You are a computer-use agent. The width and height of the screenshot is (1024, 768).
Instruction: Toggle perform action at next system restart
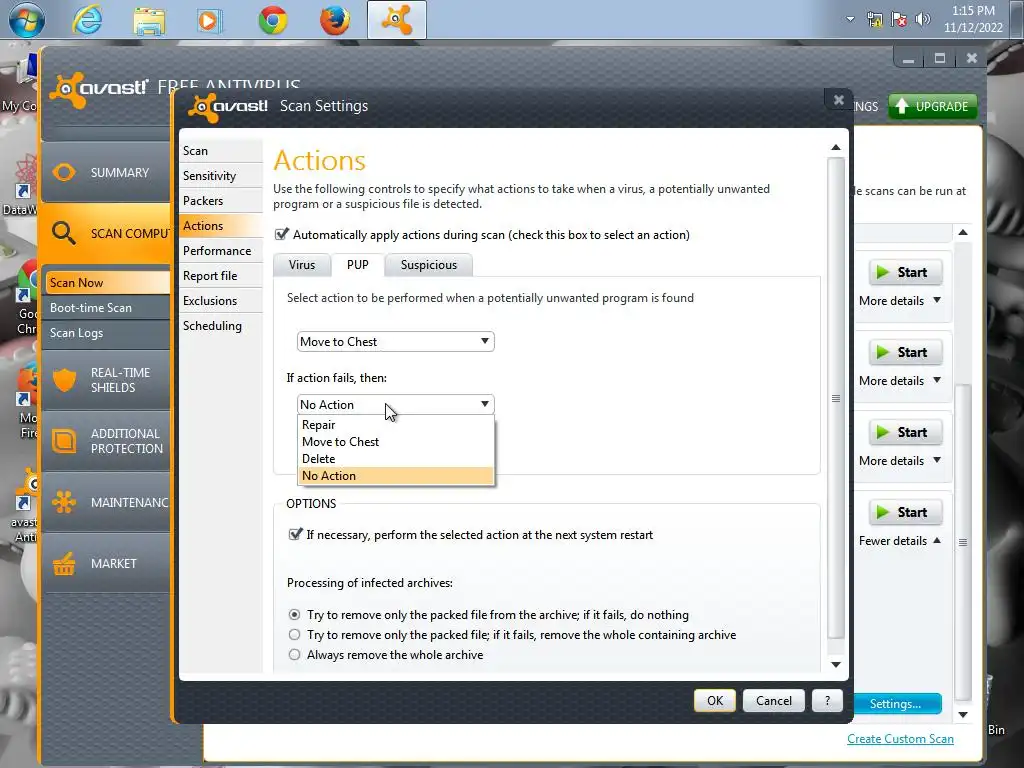point(295,534)
